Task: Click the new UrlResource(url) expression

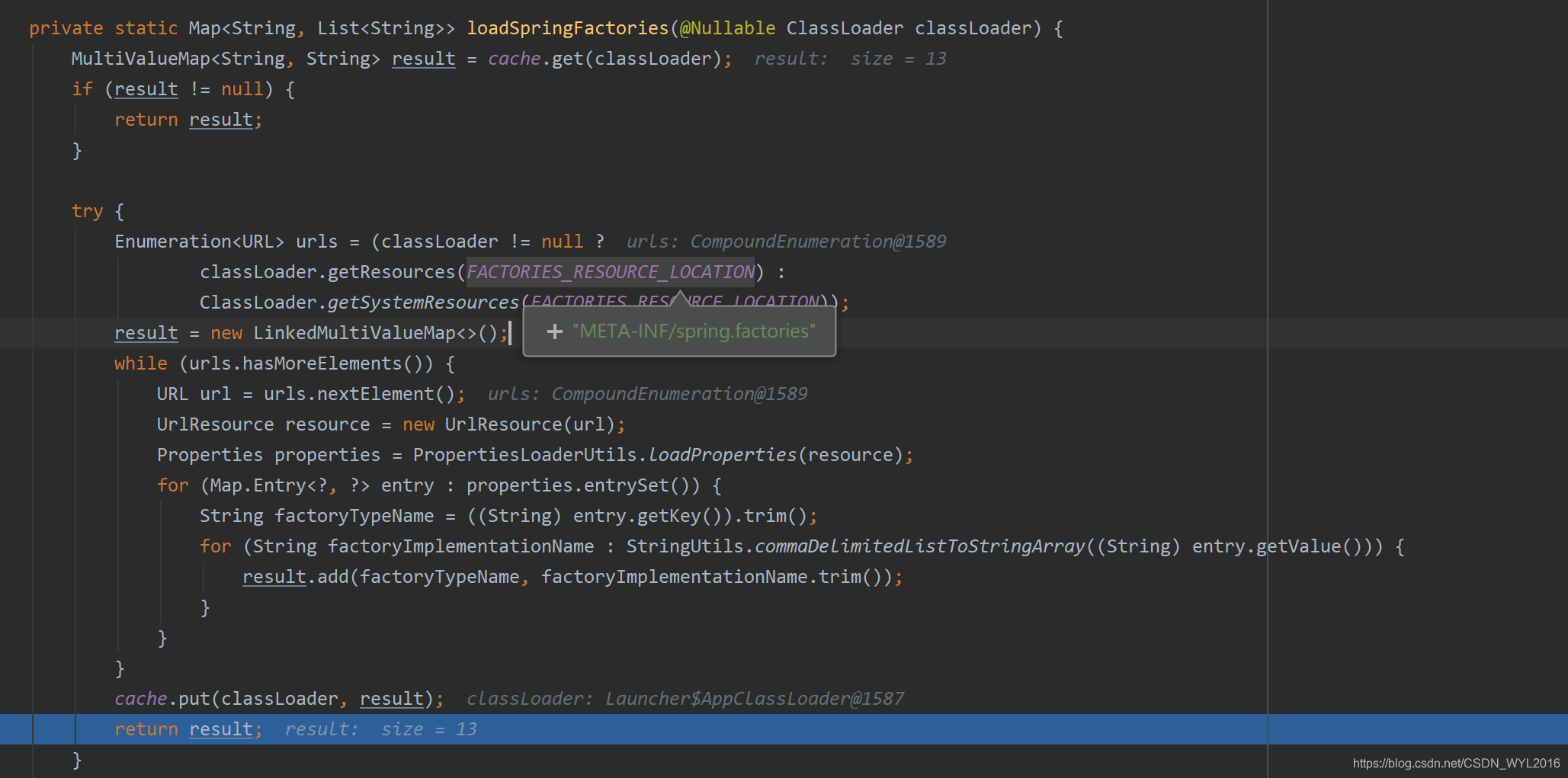Action: click(x=509, y=424)
